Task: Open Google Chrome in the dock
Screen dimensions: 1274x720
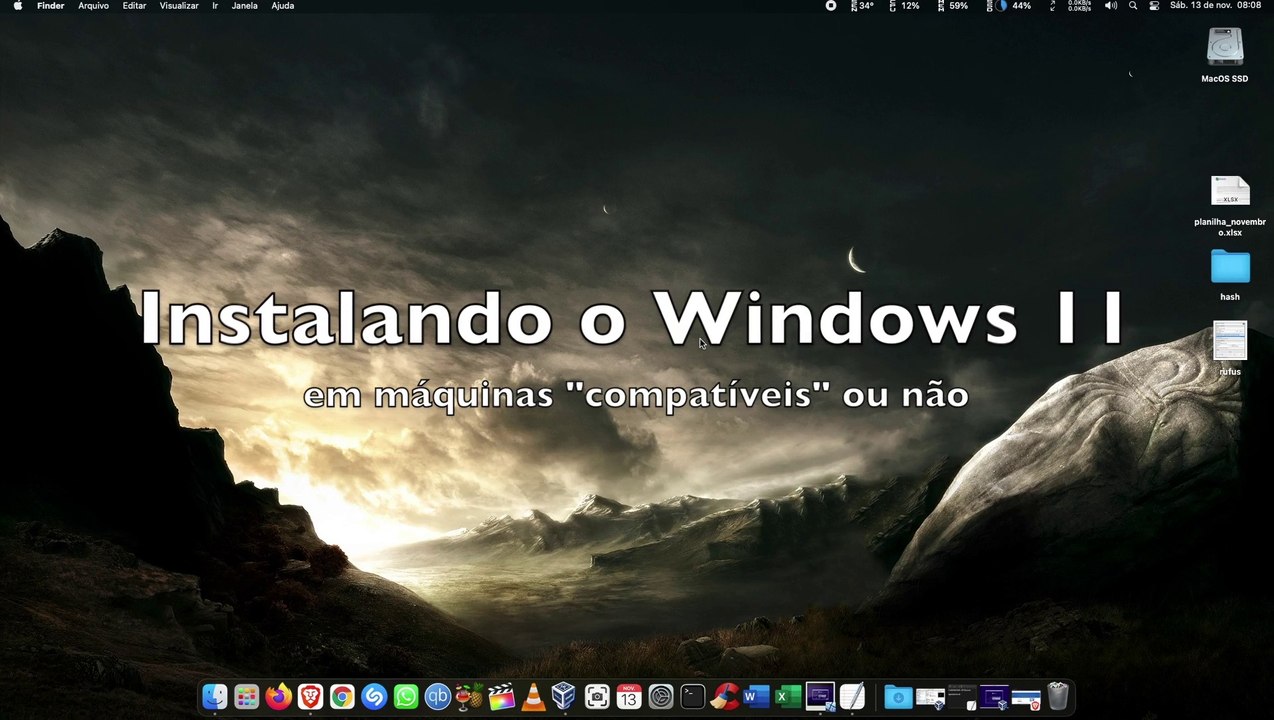Action: (x=342, y=696)
